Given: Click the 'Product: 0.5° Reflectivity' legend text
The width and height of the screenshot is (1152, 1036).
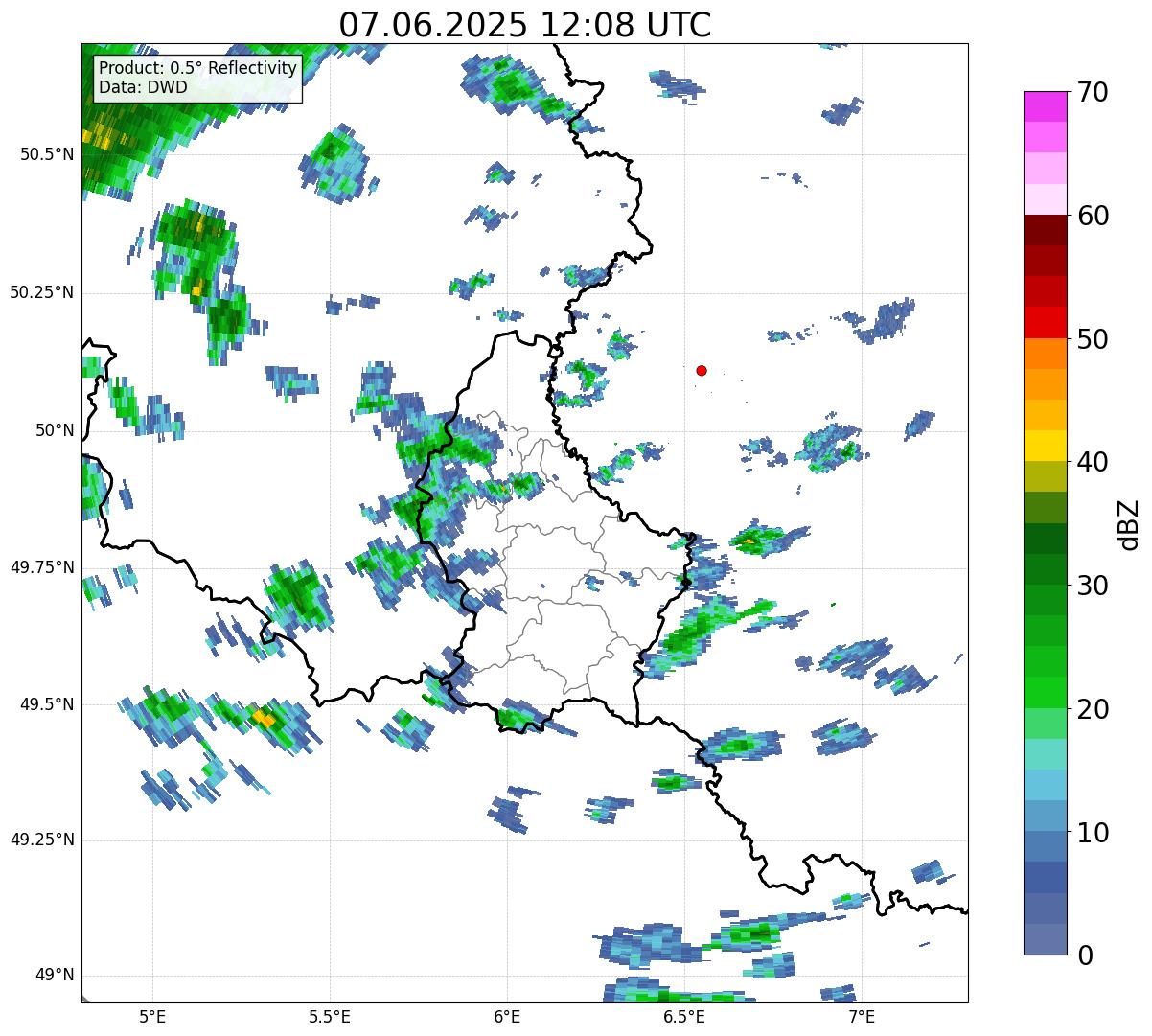Looking at the screenshot, I should click(198, 68).
